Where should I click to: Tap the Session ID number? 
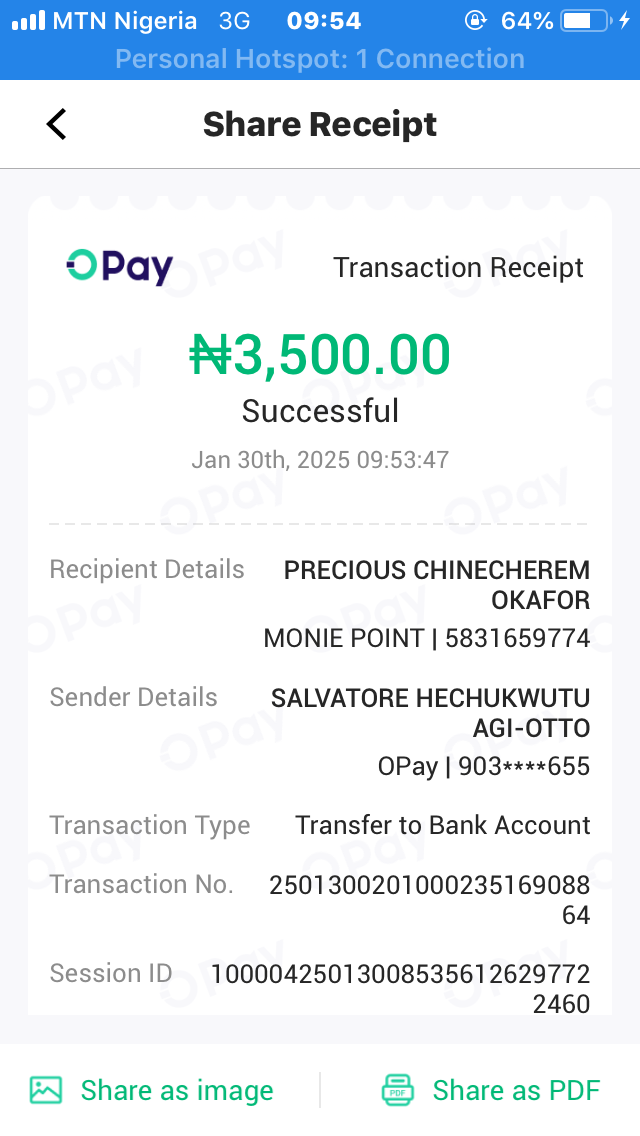400,988
